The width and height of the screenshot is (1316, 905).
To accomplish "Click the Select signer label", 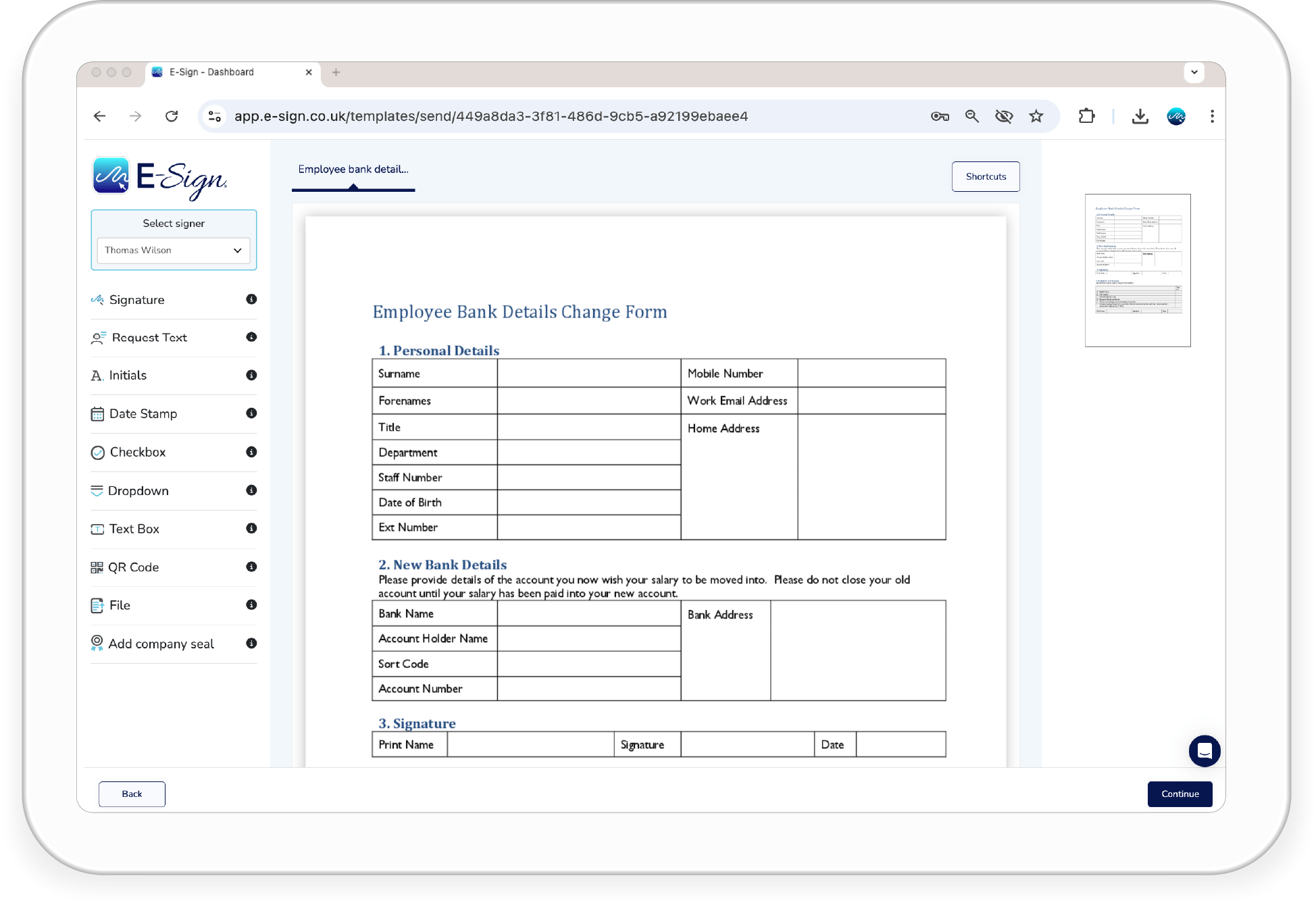I will [174, 224].
